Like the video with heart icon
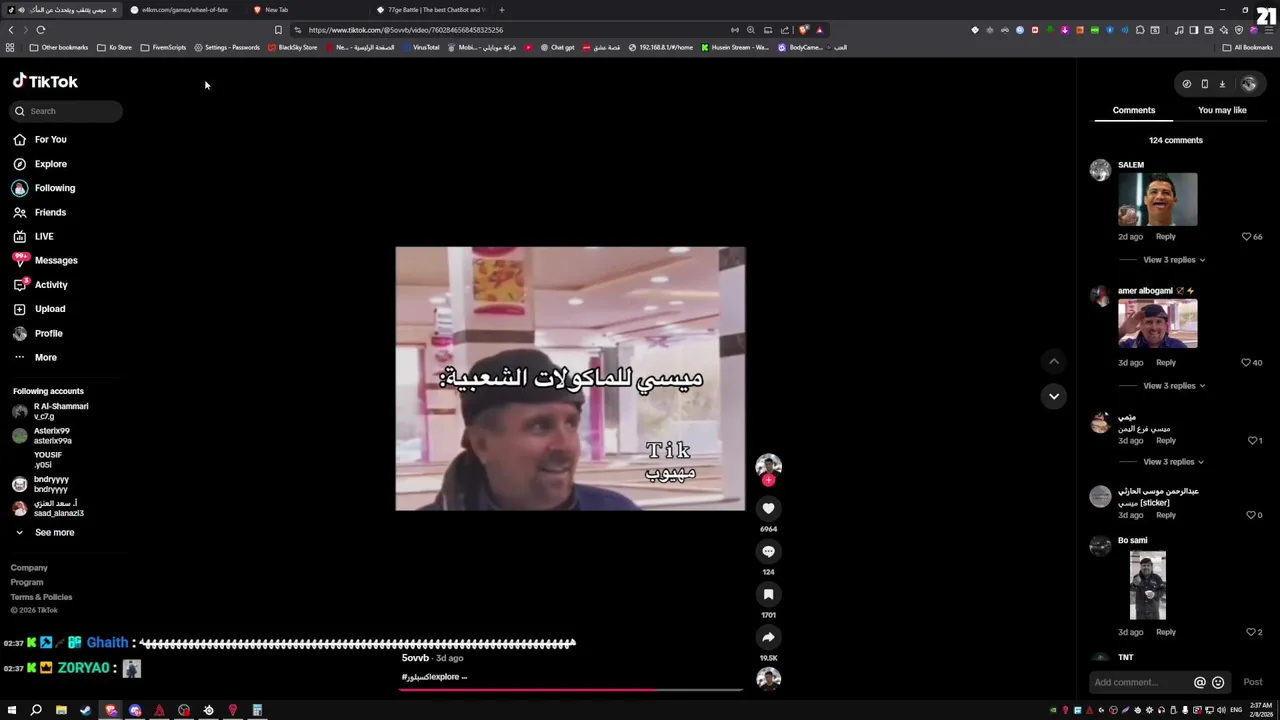The height and width of the screenshot is (720, 1280). point(768,508)
